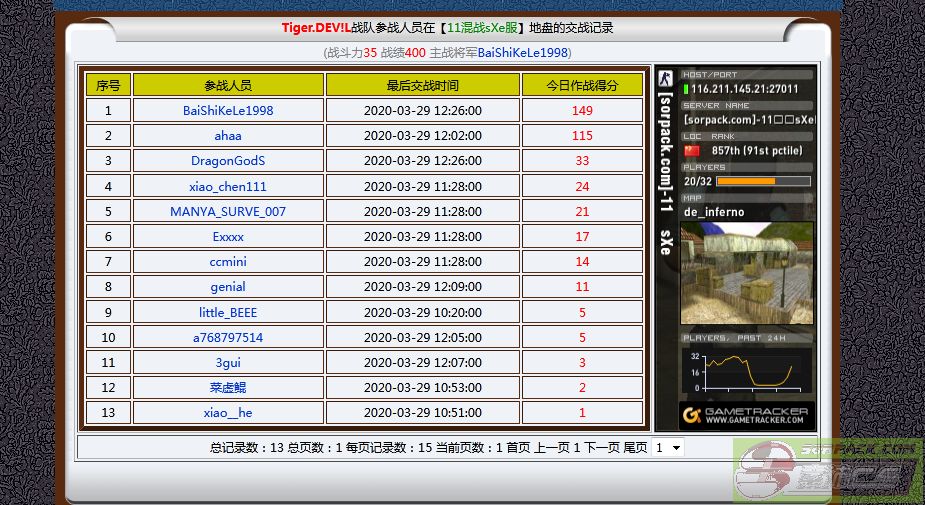The height and width of the screenshot is (505, 925).
Task: Click the green server status indicator
Action: click(685, 89)
